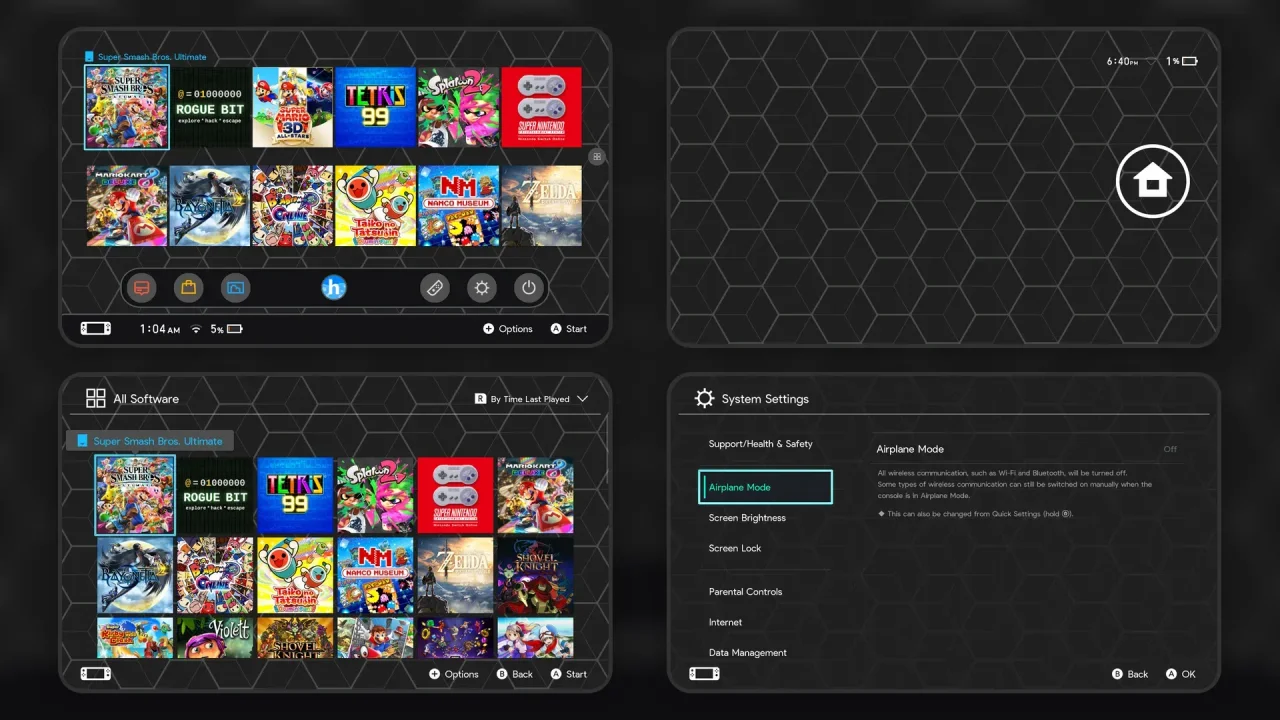1280x720 pixels.
Task: Open the Album icon in the dock
Action: click(x=235, y=288)
